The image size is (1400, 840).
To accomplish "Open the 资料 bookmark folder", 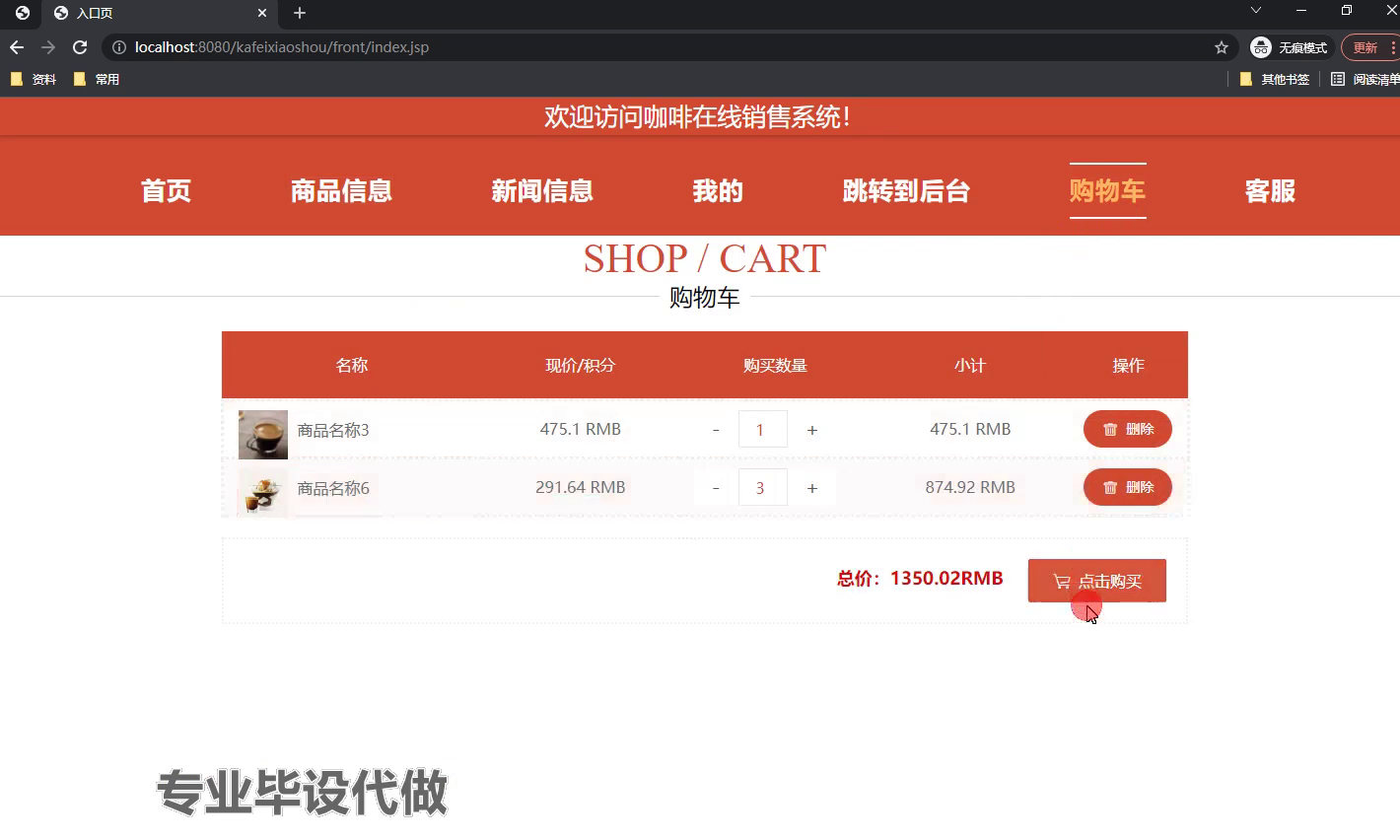I will 34,79.
